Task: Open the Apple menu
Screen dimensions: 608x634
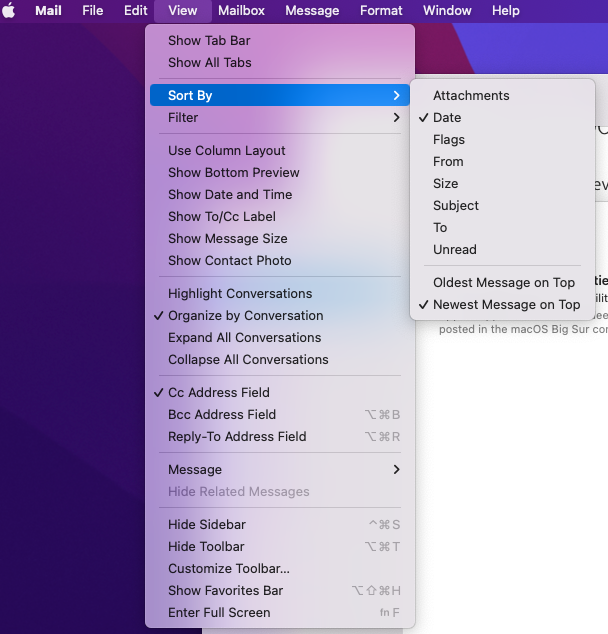Action: (9, 11)
